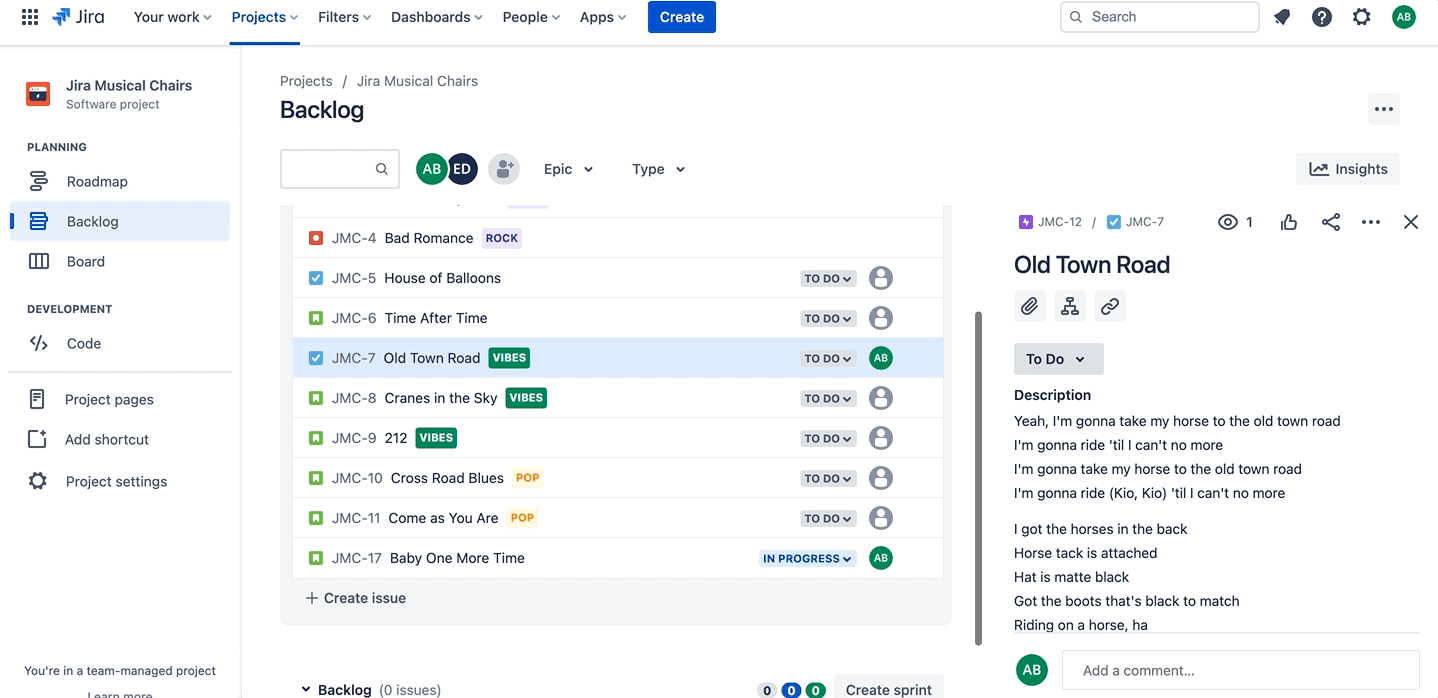
Task: Open the Epic filter dropdown
Action: tap(568, 169)
